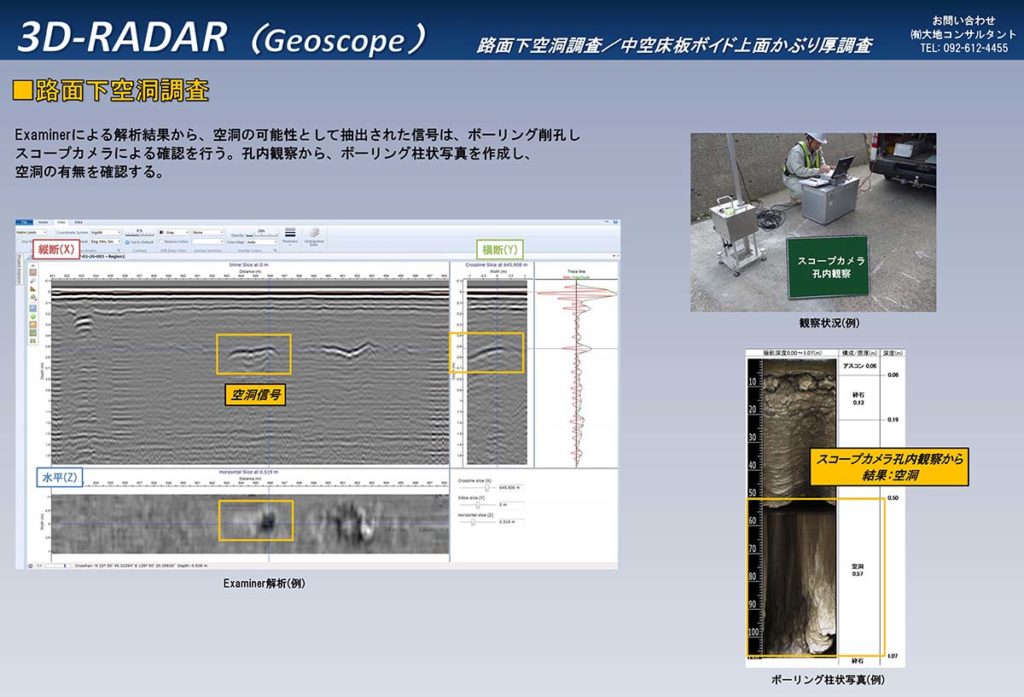This screenshot has height=697, width=1024.
Task: Click the blue square icon in side toolbar
Action: (33, 308)
